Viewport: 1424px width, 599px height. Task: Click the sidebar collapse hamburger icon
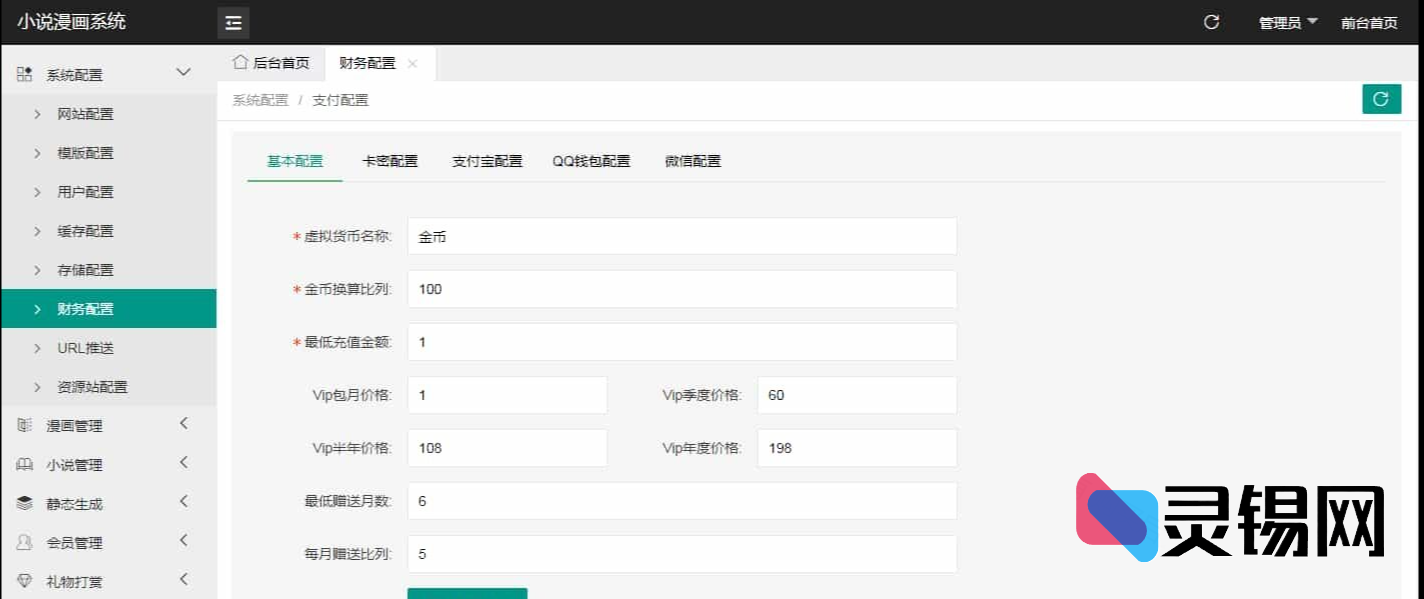[x=233, y=23]
